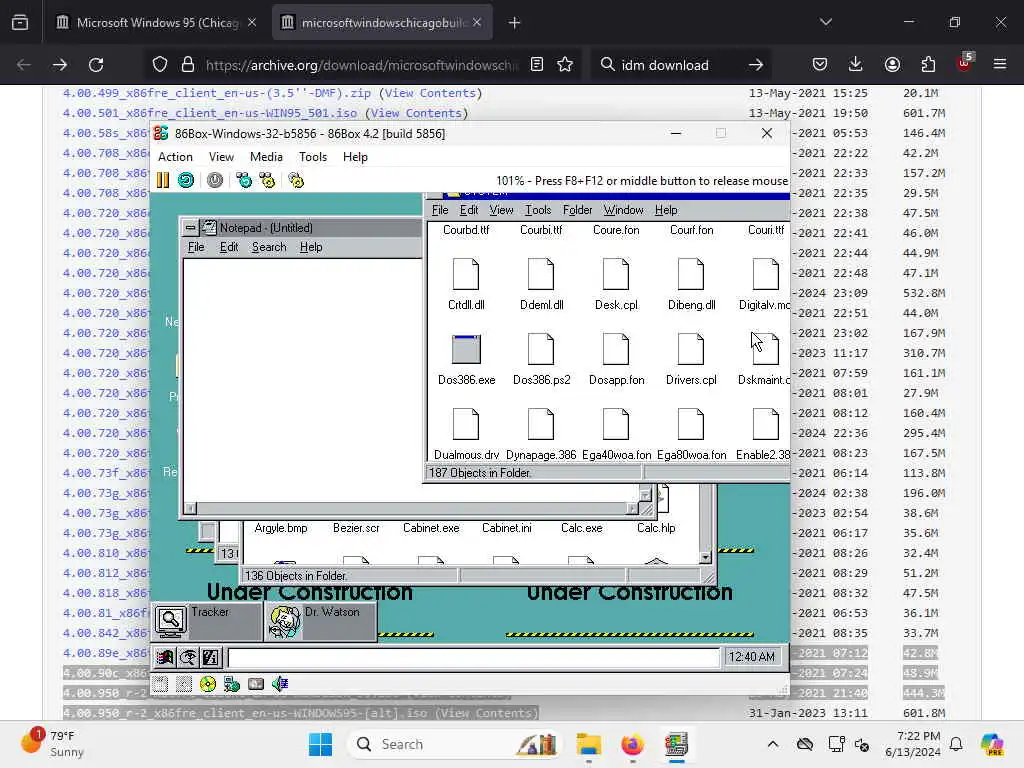This screenshot has width=1024, height=768.
Task: Open the 86Box Tools menu
Action: tap(313, 157)
